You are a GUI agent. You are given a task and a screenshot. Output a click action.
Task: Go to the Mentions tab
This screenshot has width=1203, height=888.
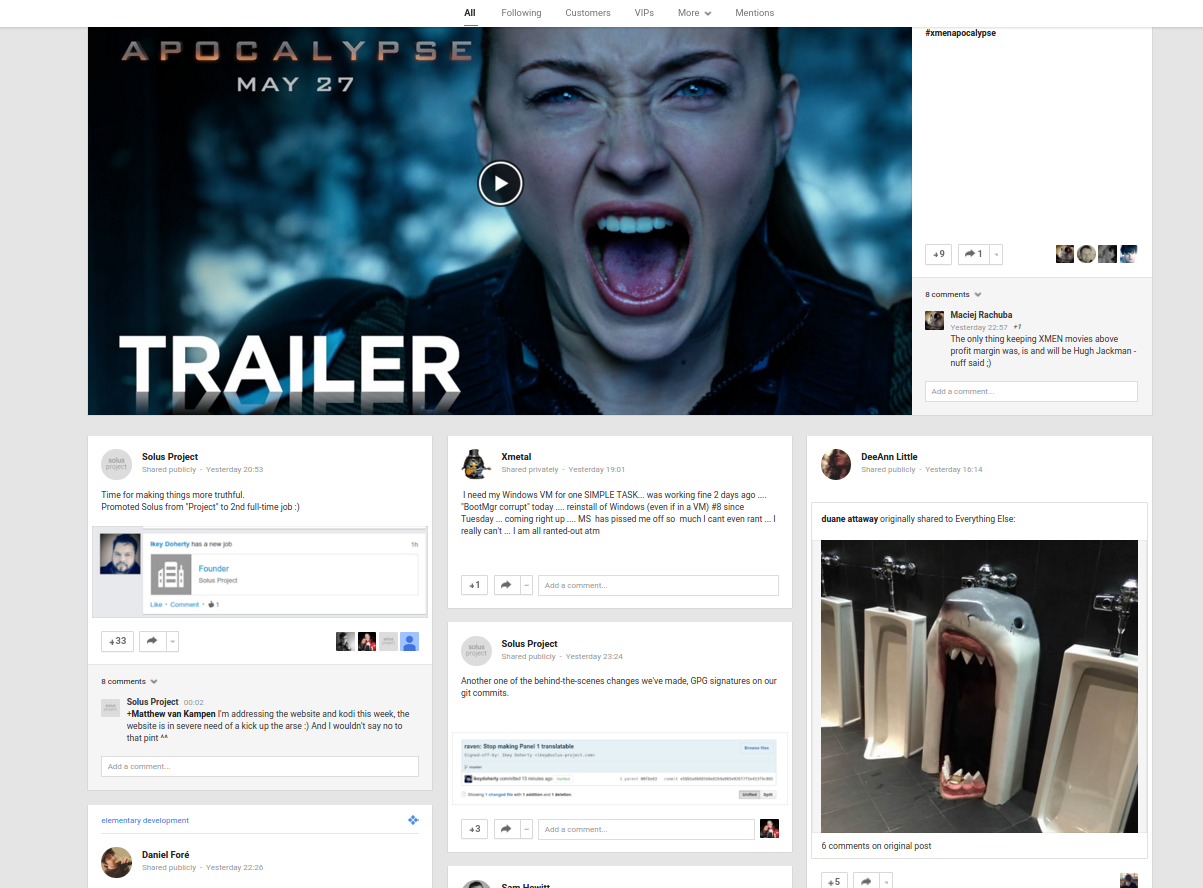click(754, 13)
